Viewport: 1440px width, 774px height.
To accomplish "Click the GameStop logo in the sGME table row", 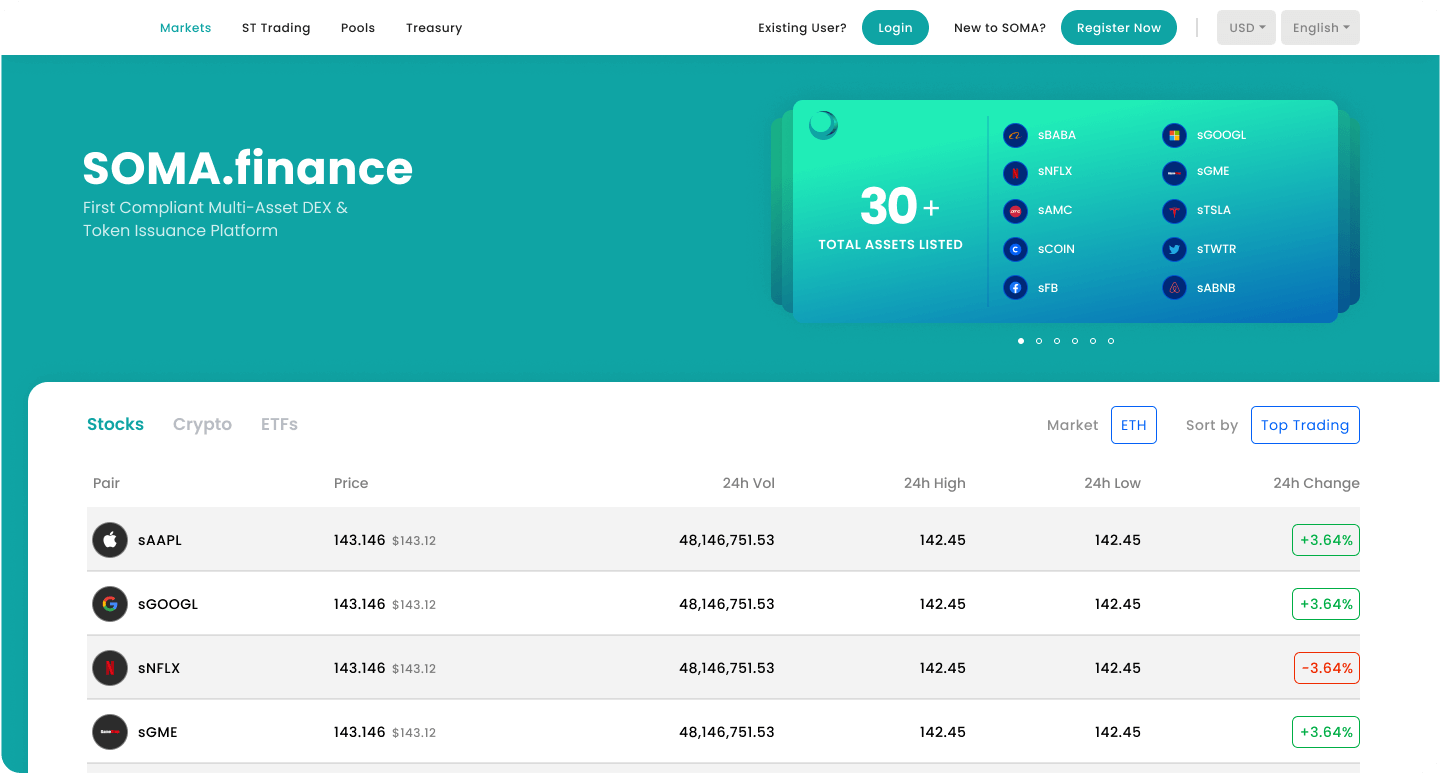I will pos(110,732).
